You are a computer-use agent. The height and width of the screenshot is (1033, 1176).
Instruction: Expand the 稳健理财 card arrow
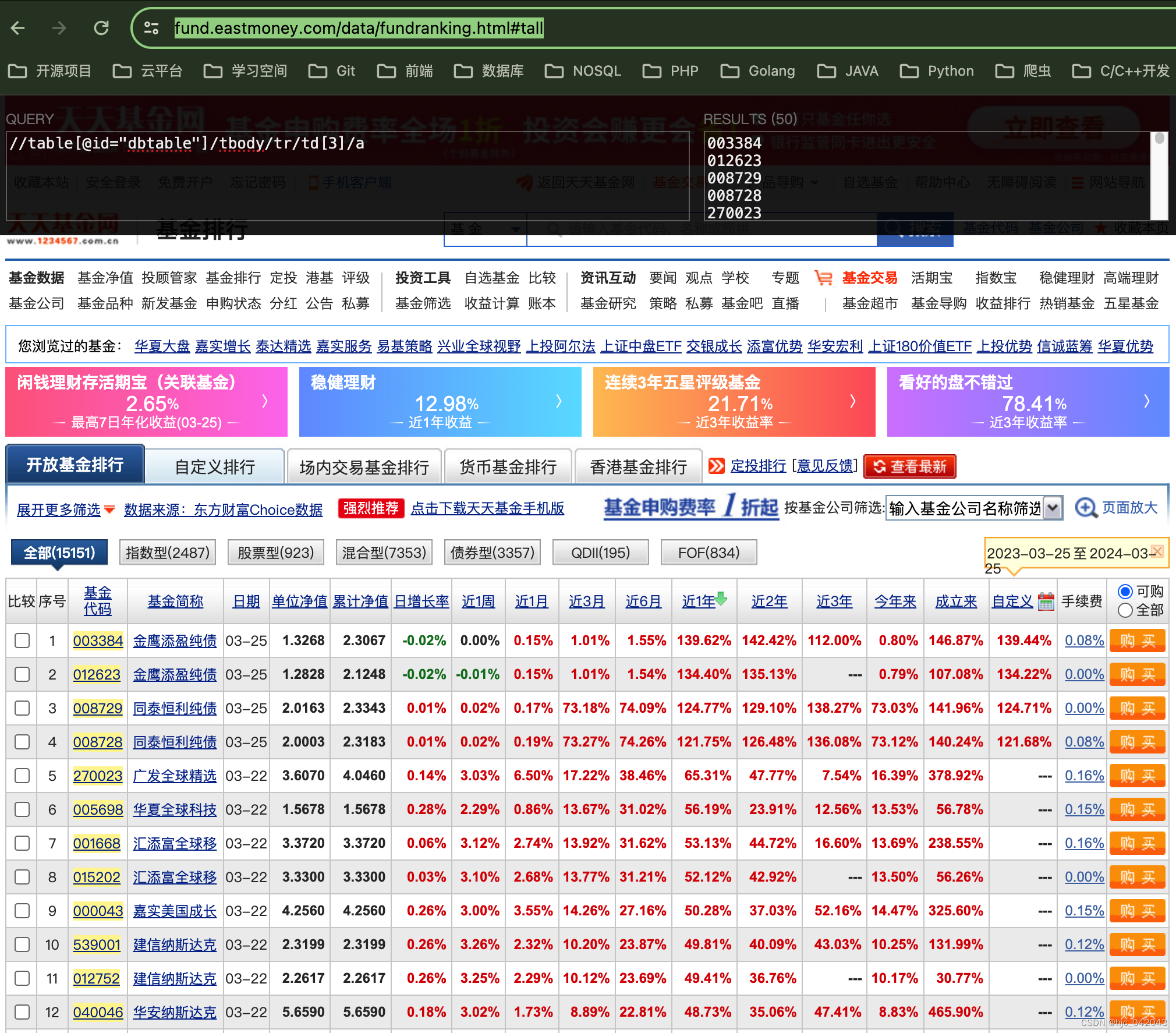point(559,401)
